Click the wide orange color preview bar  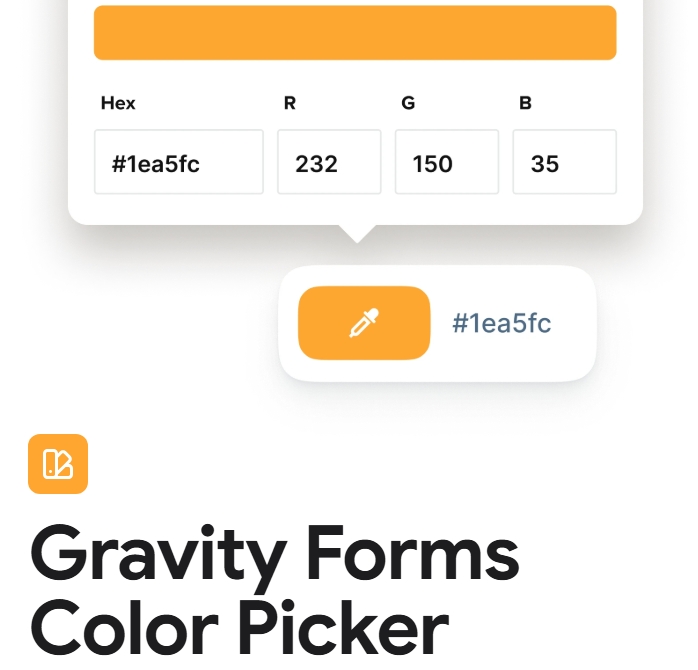point(355,32)
